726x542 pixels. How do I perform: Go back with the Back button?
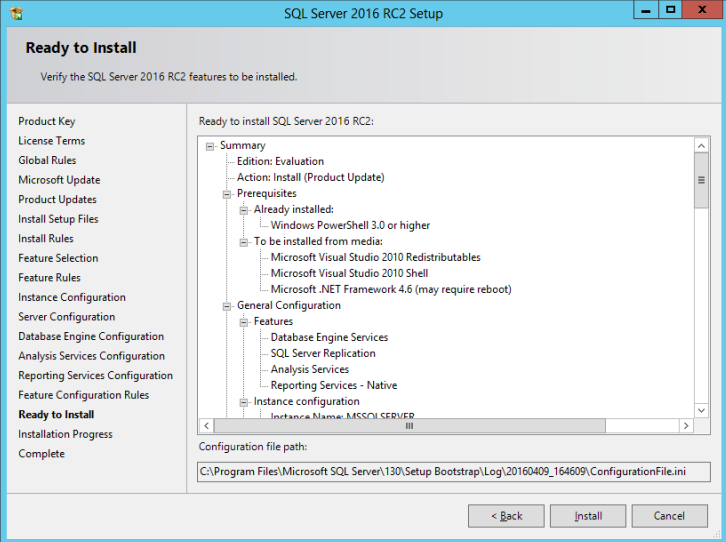click(506, 516)
